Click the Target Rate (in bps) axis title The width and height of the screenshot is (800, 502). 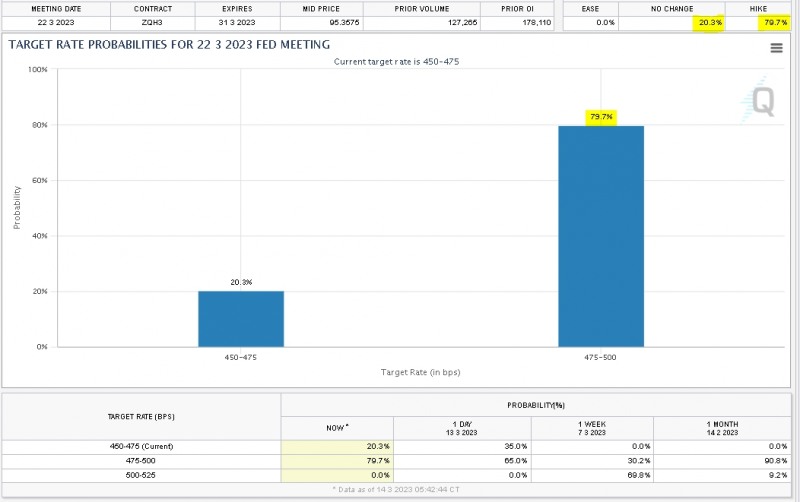(x=420, y=372)
